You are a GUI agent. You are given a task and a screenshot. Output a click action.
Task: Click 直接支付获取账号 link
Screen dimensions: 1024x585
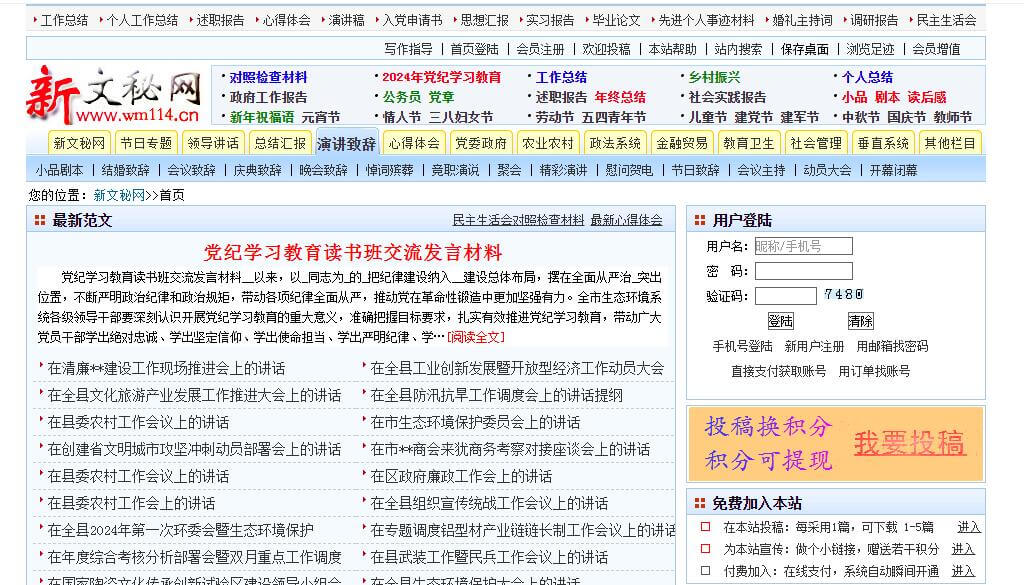[778, 371]
